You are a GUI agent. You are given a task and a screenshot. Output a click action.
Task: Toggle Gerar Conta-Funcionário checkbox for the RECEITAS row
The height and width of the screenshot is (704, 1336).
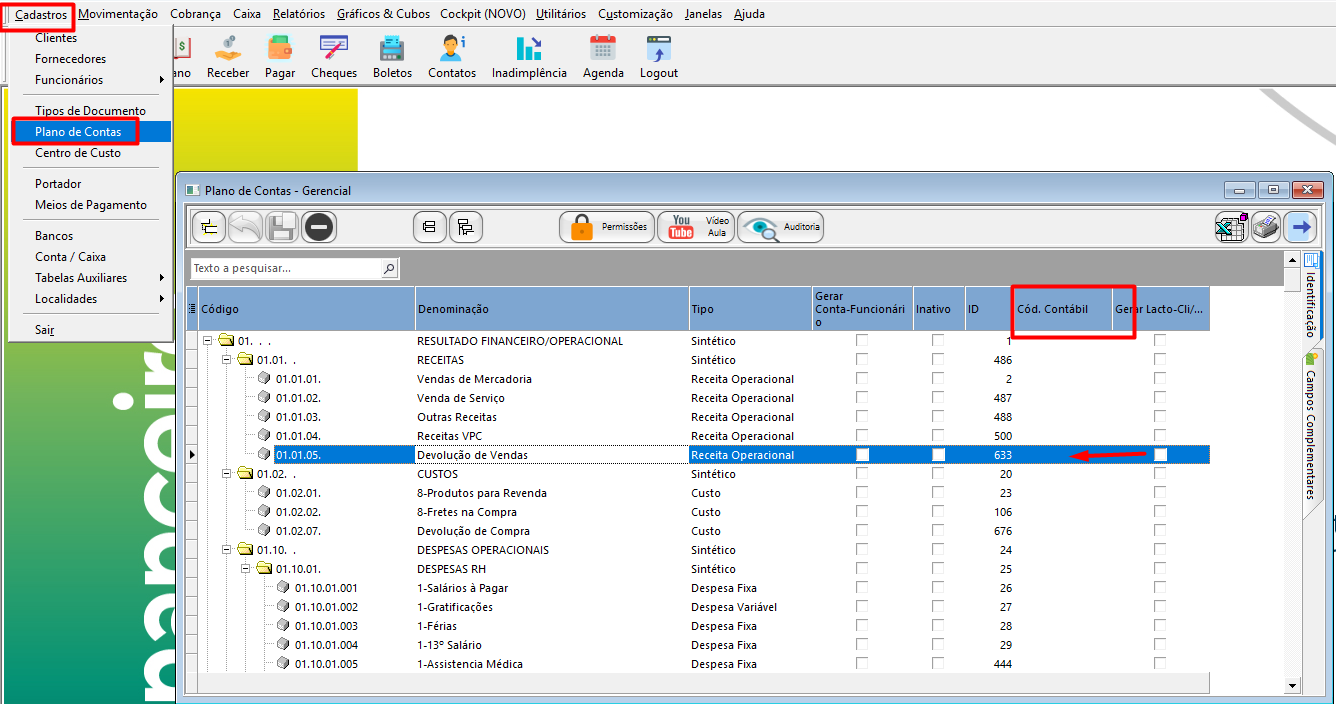coord(862,360)
